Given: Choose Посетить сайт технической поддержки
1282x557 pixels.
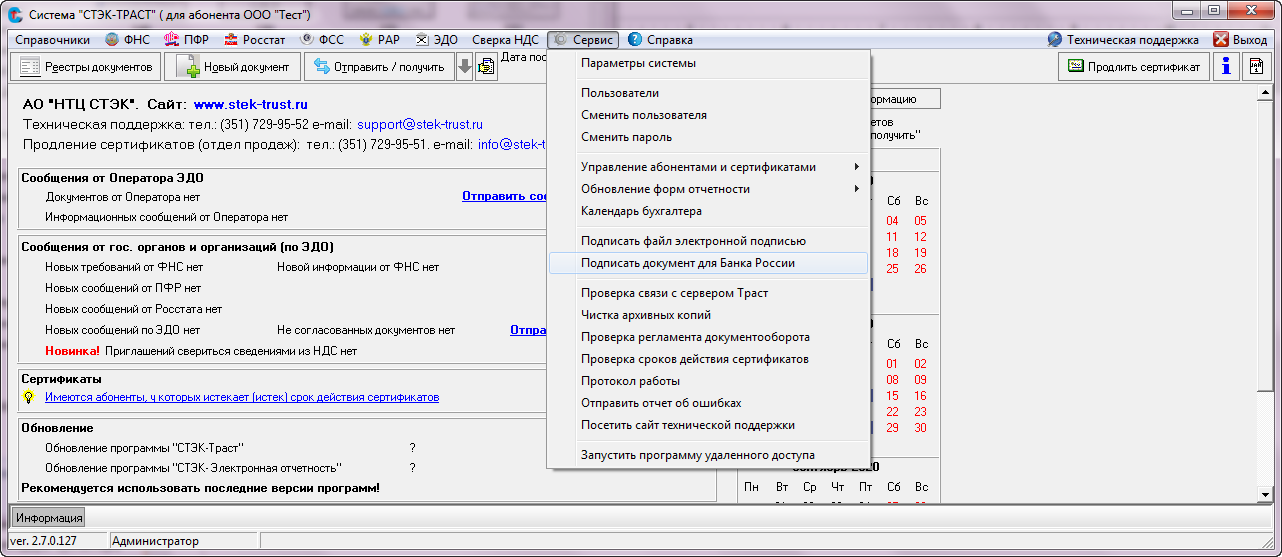Looking at the screenshot, I should [x=709, y=425].
